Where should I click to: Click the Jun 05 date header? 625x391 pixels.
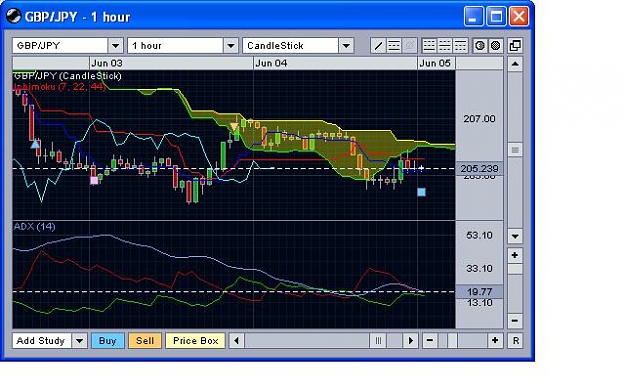pyautogui.click(x=435, y=63)
